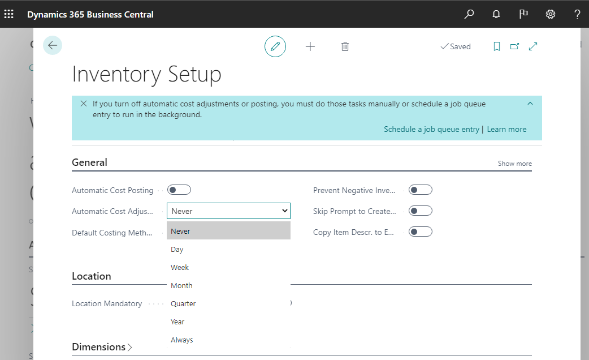Select Quarter in the dropdown list
The image size is (589, 360).
pyautogui.click(x=229, y=303)
